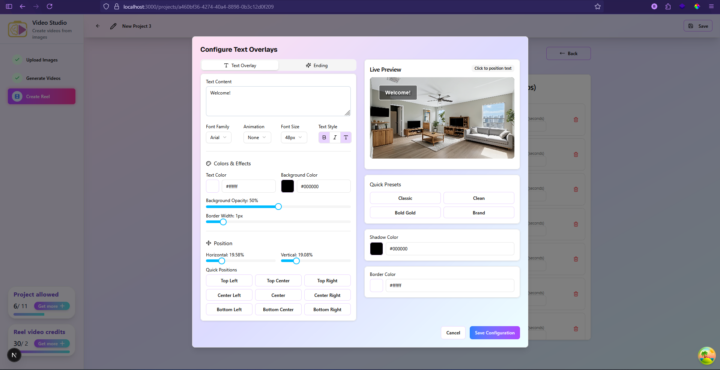Open the Text Color swatch
The width and height of the screenshot is (720, 370).
click(x=212, y=186)
